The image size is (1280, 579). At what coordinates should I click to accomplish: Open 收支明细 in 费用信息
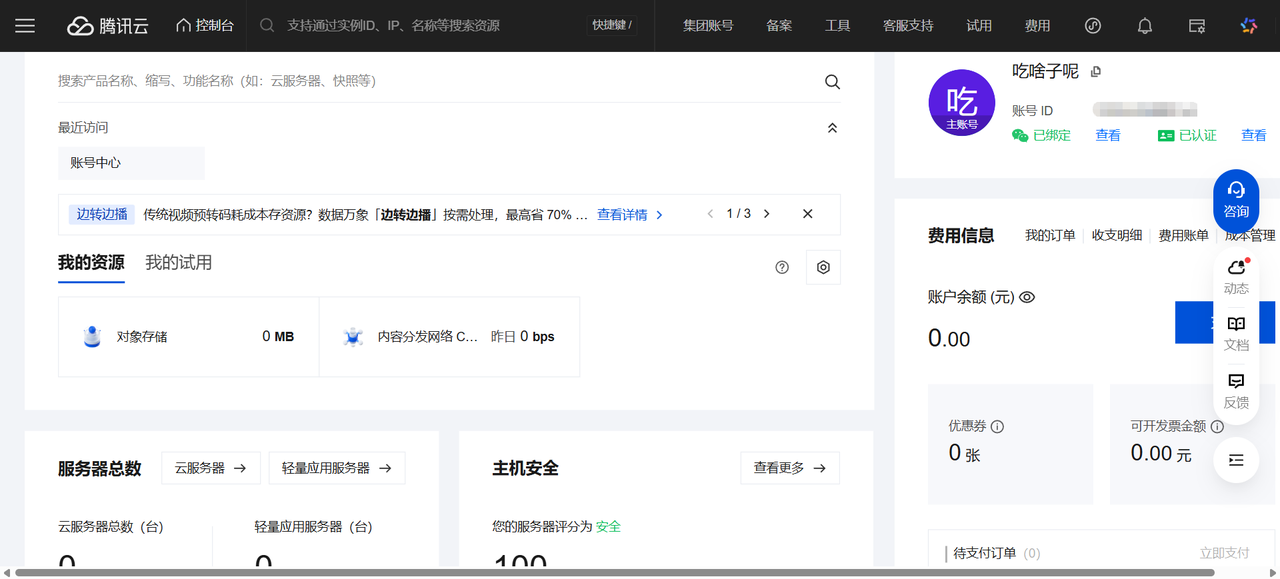[1117, 236]
